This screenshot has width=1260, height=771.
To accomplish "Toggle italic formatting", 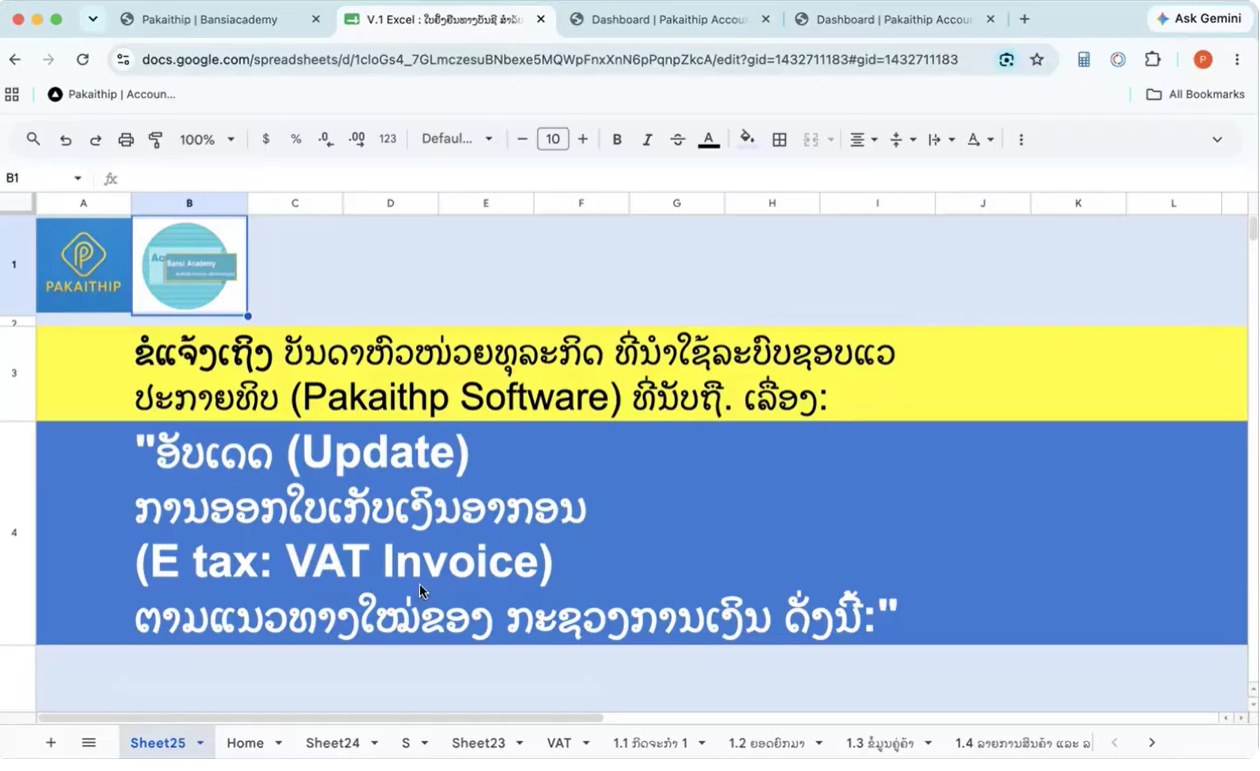I will click(647, 140).
